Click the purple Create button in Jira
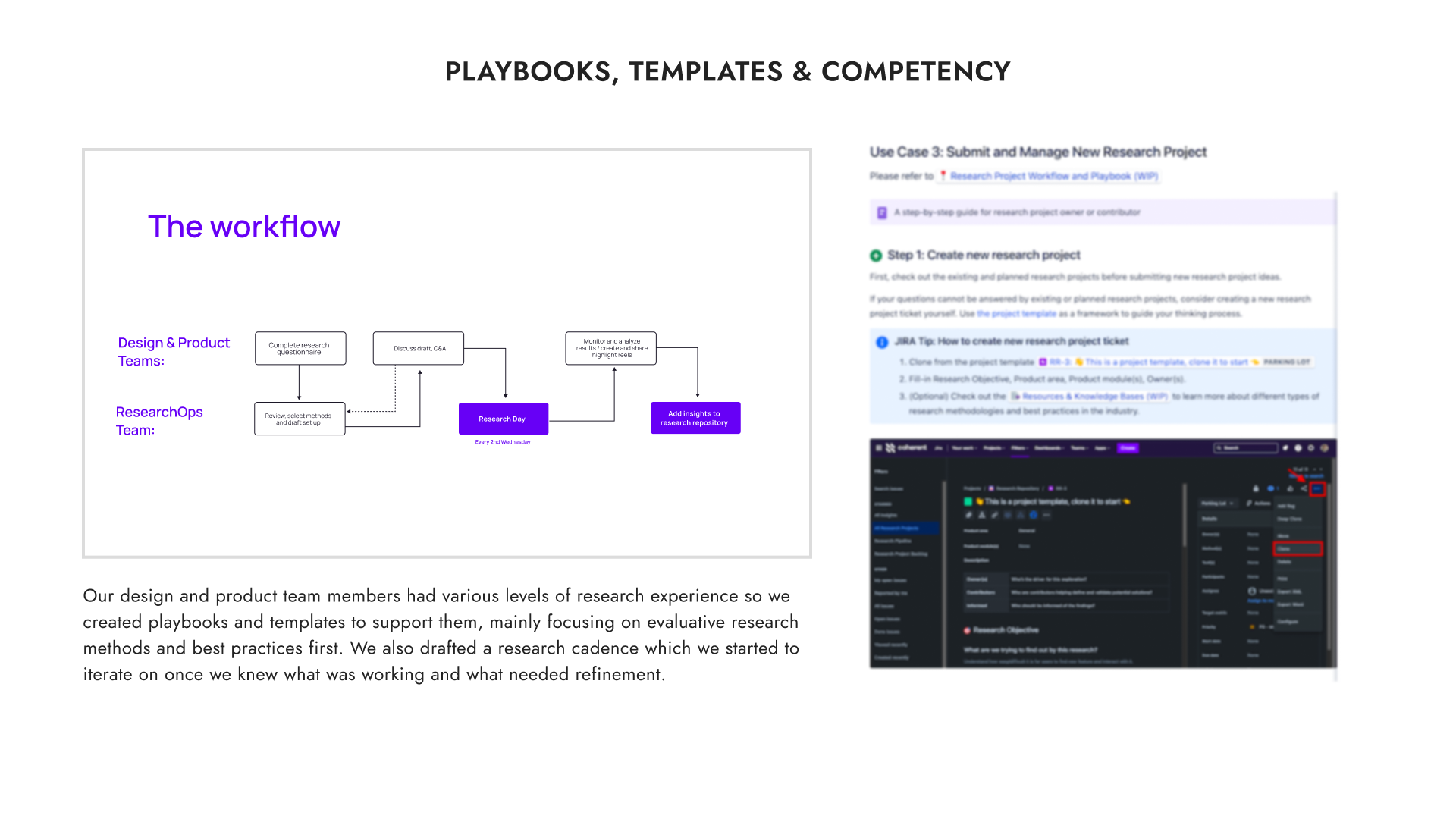1456x819 pixels. tap(1128, 448)
